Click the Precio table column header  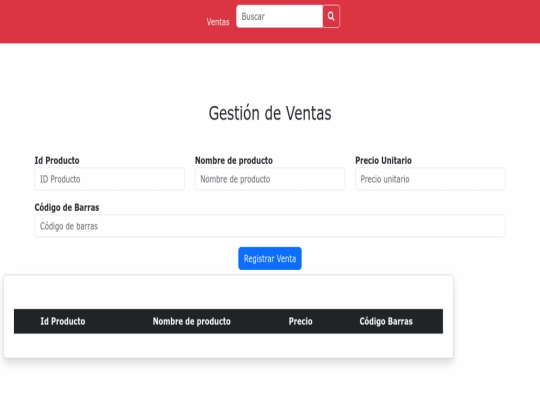(300, 321)
